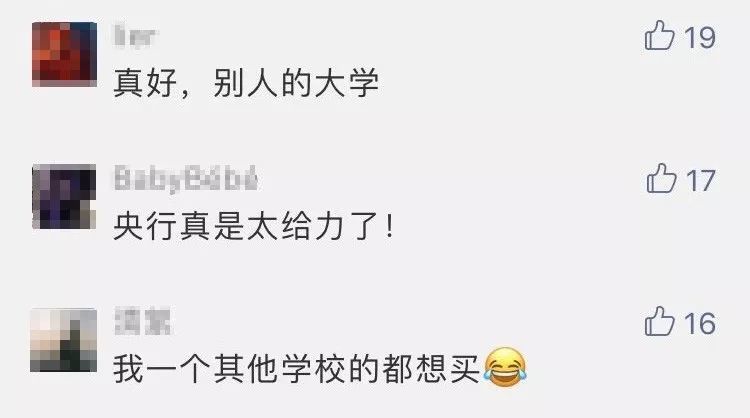
Task: Click the laughing-crying emoji in third comment
Action: (505, 367)
